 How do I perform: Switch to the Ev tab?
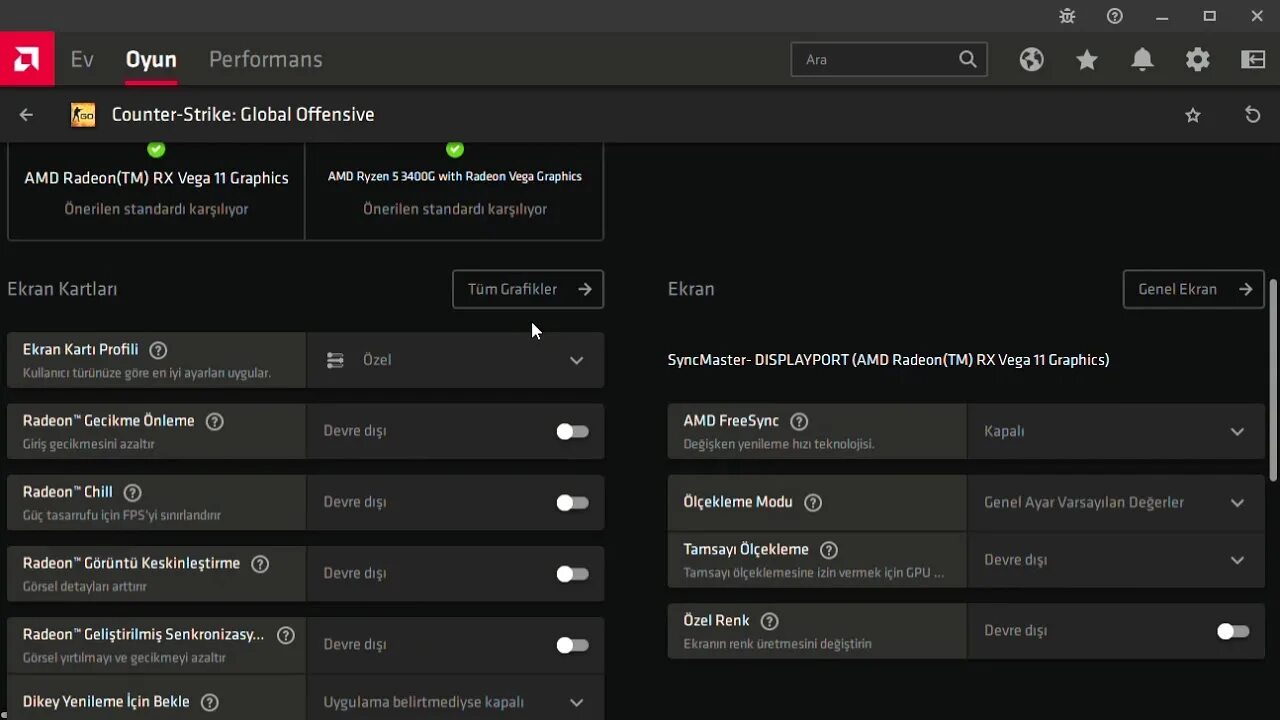click(82, 59)
